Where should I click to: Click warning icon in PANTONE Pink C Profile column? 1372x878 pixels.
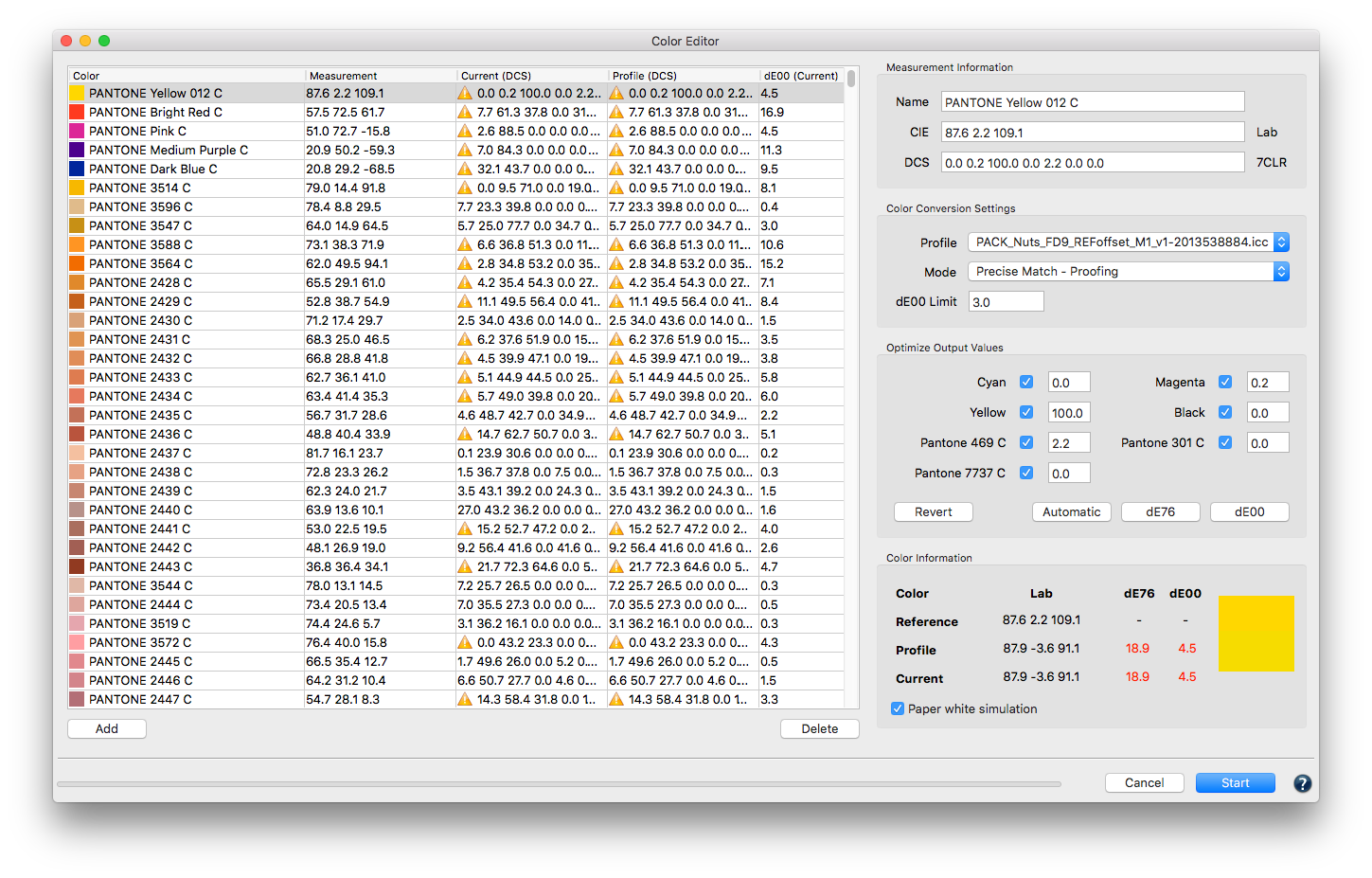pos(616,131)
